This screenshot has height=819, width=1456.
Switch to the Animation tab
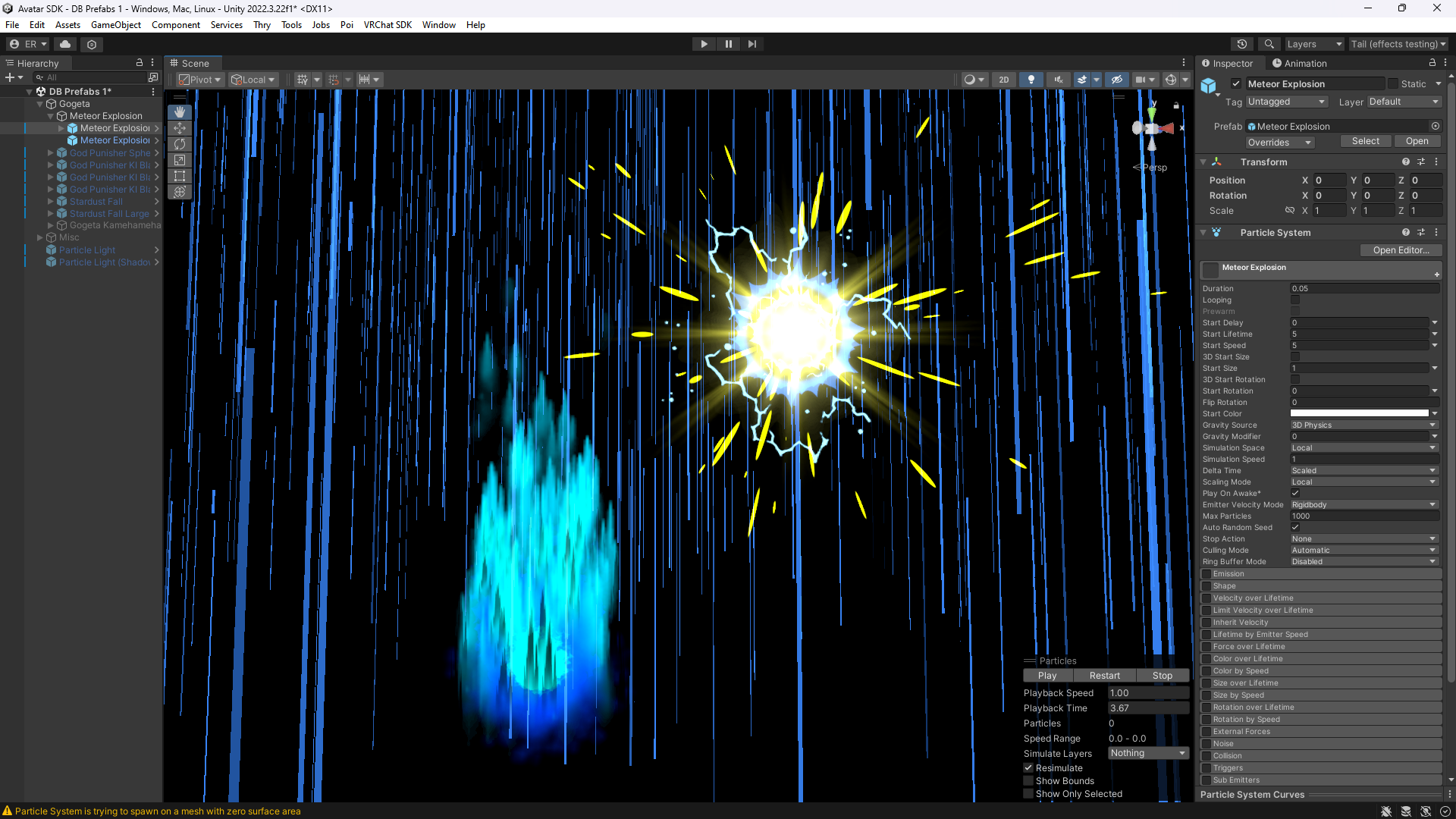coord(1299,64)
